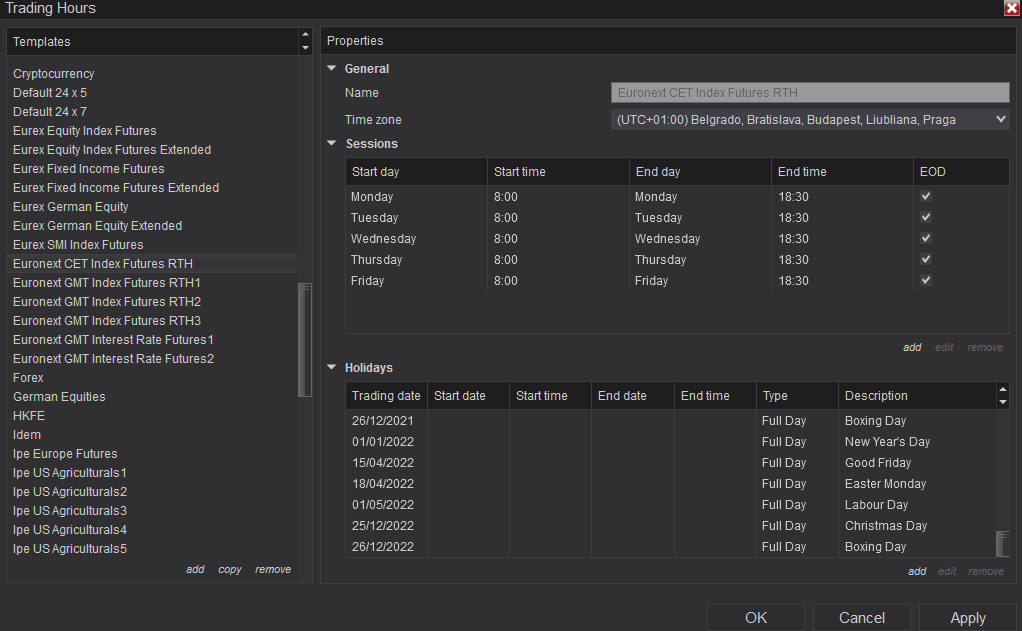Select Eurex SMI Index Futures template

pyautogui.click(x=78, y=245)
